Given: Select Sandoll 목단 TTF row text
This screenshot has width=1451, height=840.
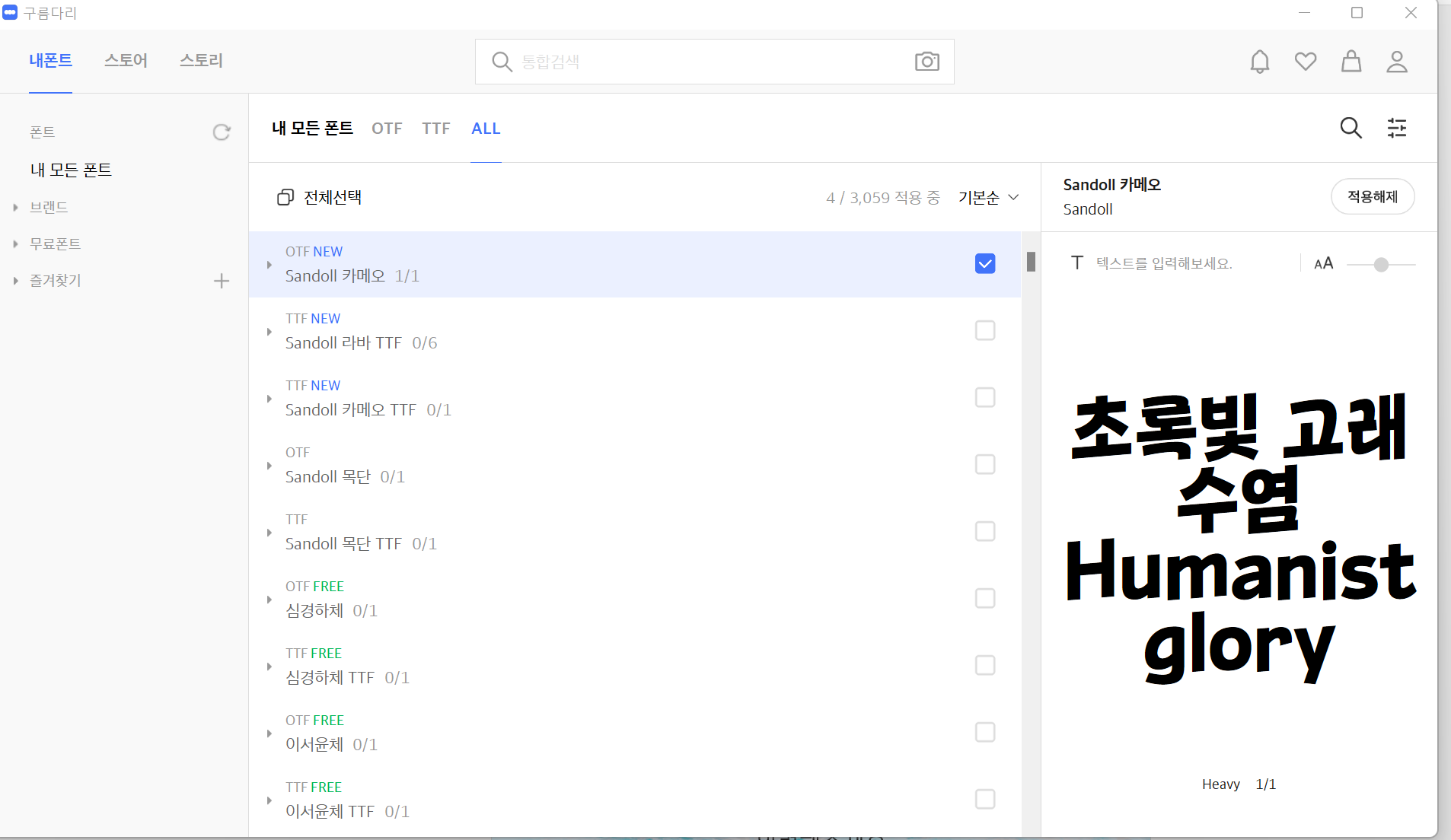Looking at the screenshot, I should point(361,544).
